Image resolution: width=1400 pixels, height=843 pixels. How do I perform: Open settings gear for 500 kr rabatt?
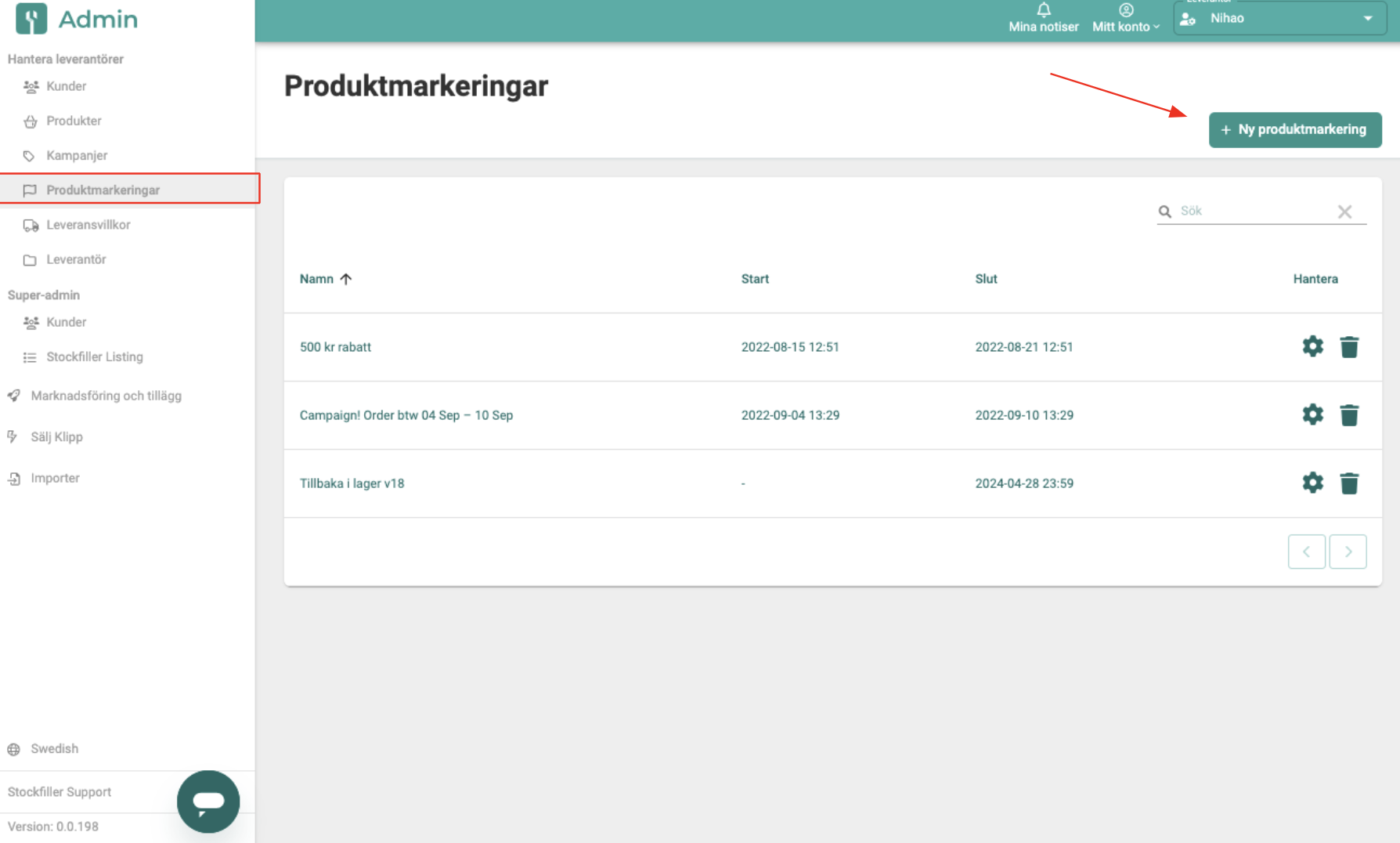pos(1312,346)
